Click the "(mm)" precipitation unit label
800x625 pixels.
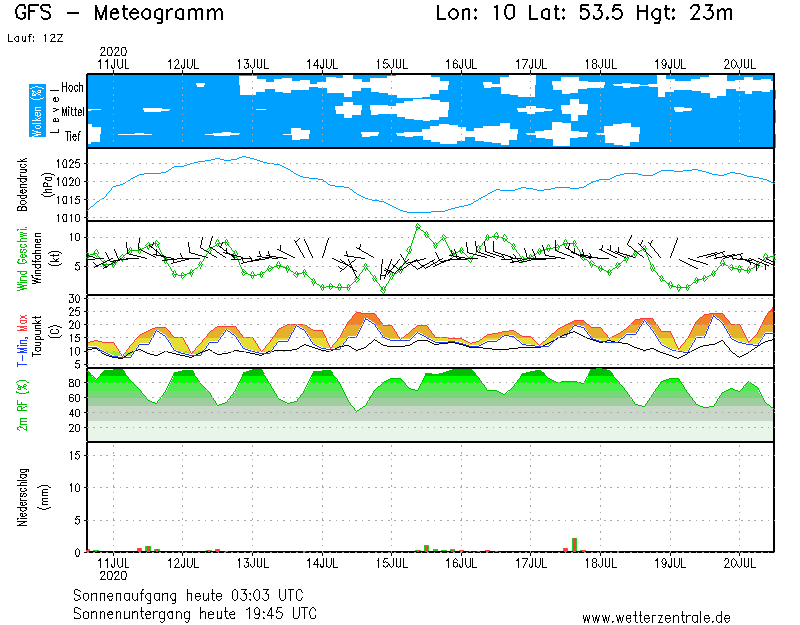(45, 497)
